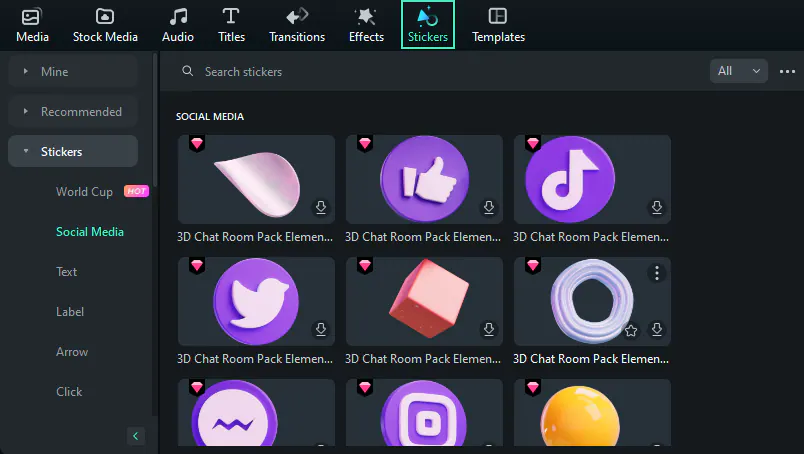Download the lavender ring sticker
The height and width of the screenshot is (454, 804).
[657, 329]
